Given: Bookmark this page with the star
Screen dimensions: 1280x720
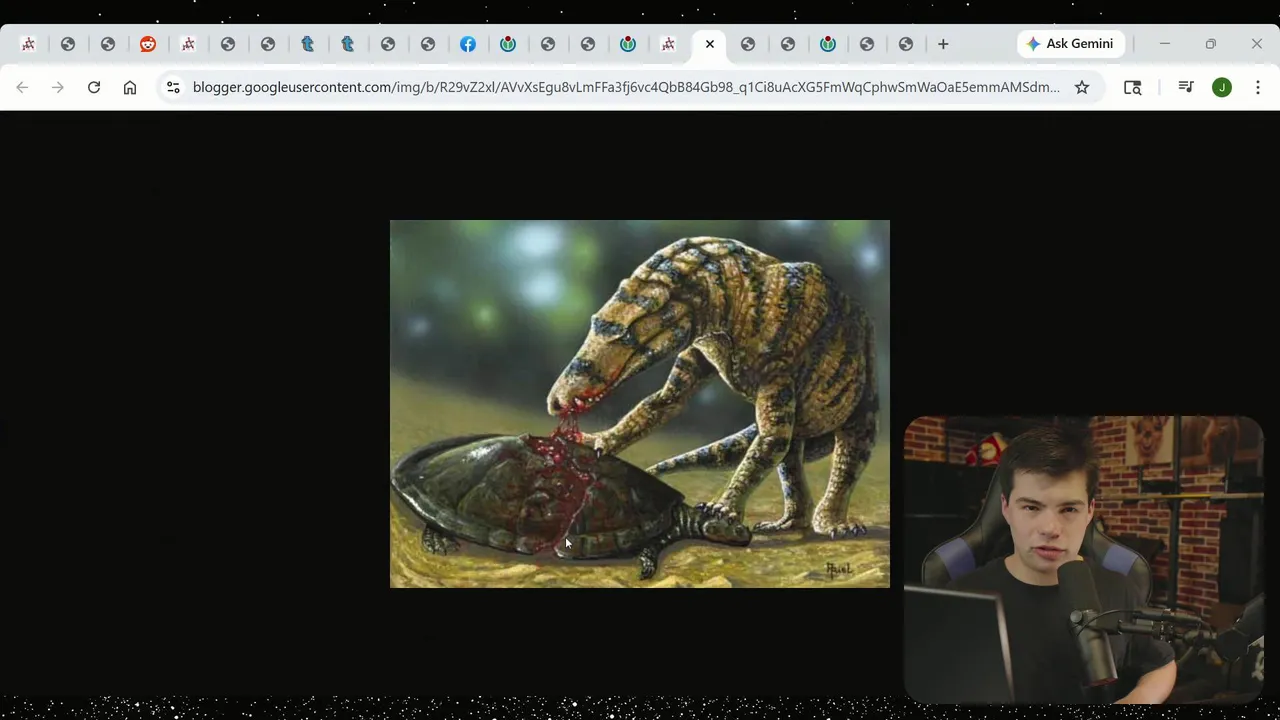Looking at the screenshot, I should tap(1082, 87).
